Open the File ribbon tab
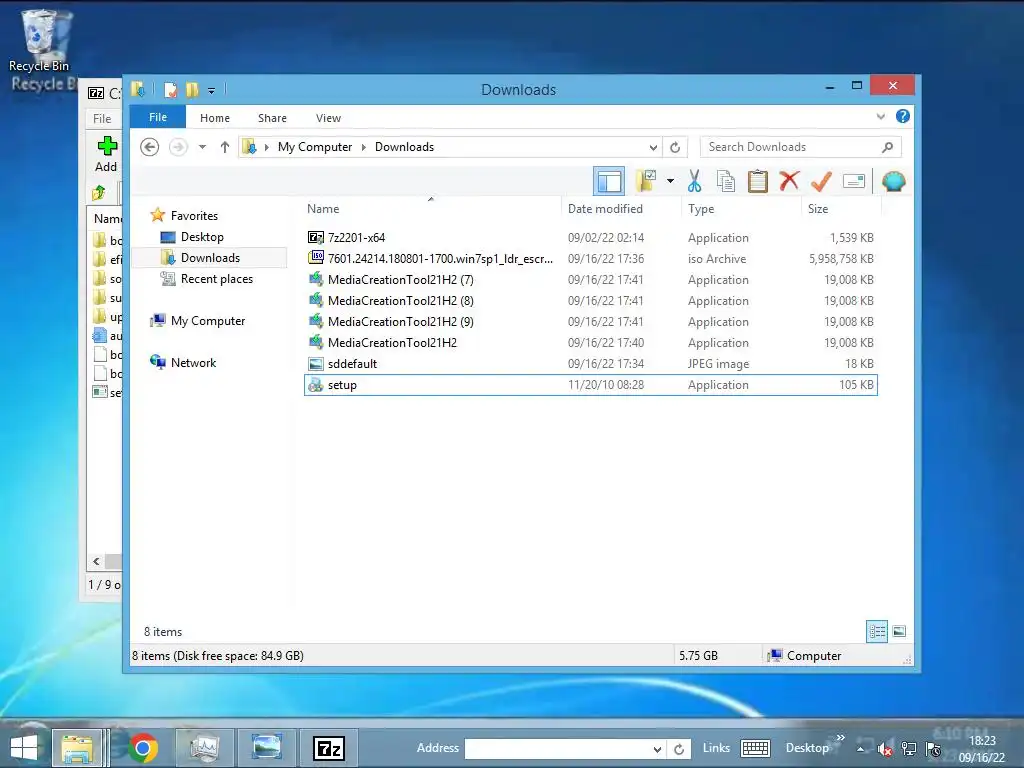 point(158,117)
